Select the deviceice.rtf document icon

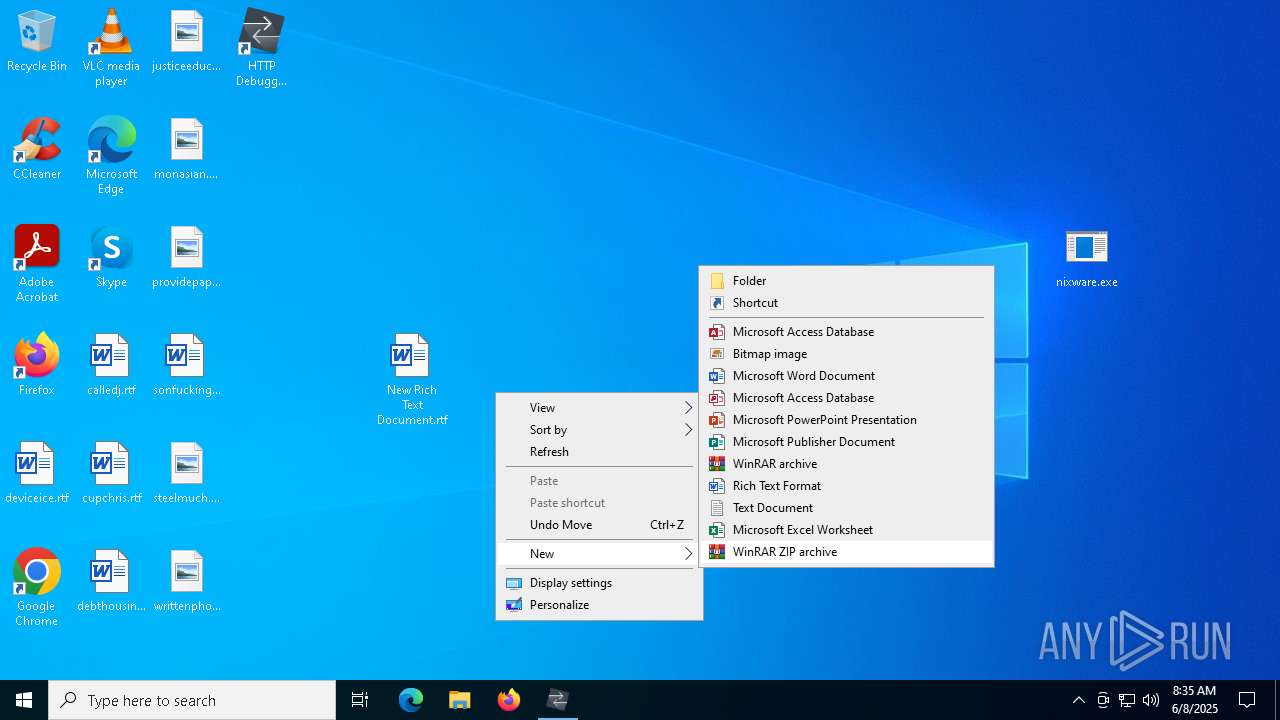pos(37,473)
